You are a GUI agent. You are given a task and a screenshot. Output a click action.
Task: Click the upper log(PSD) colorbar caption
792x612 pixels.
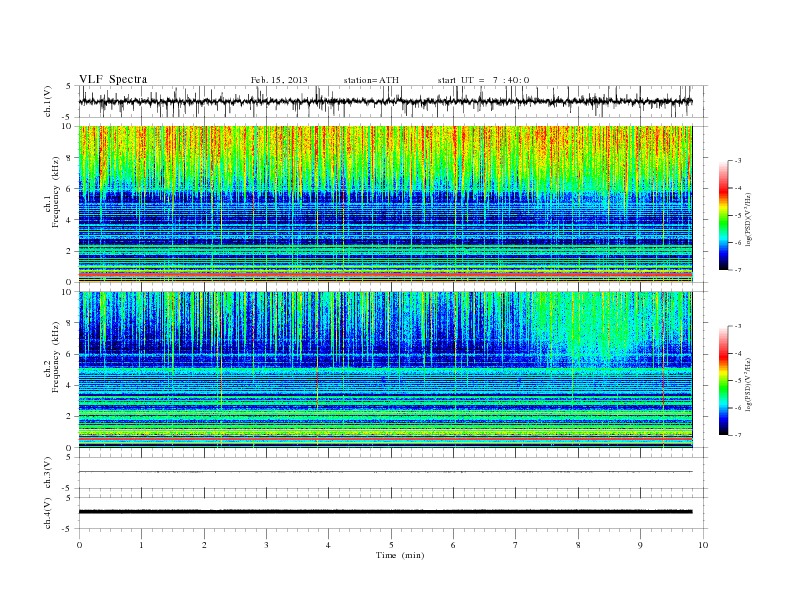coord(748,219)
